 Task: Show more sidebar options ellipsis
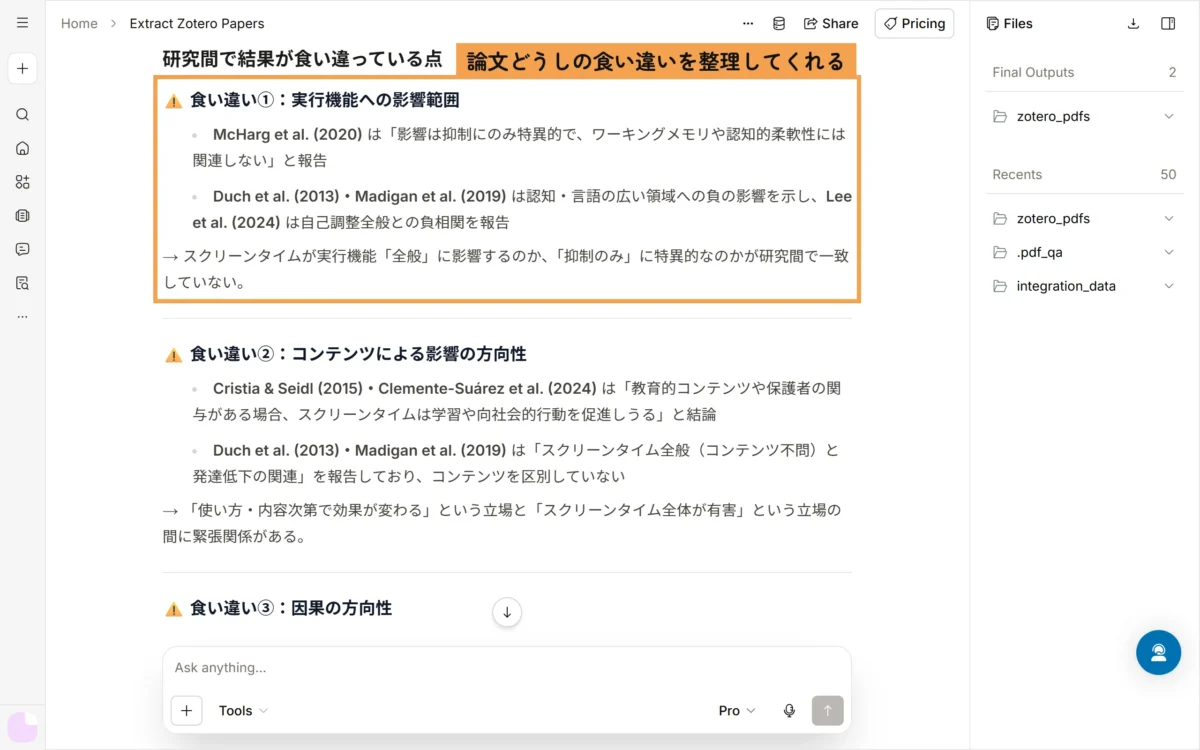tap(22, 317)
